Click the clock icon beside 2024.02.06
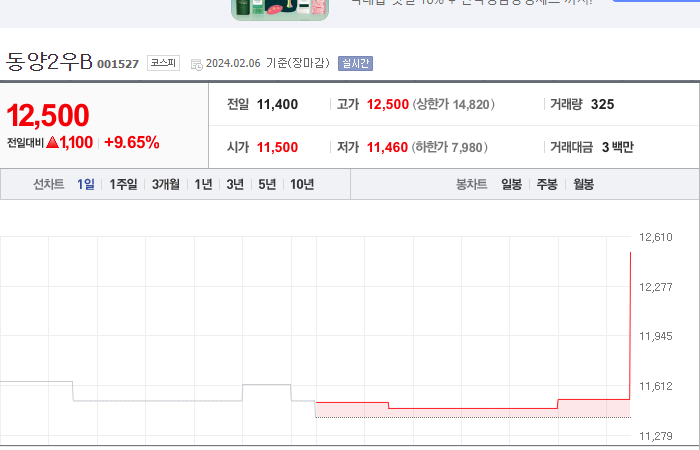 pos(196,64)
